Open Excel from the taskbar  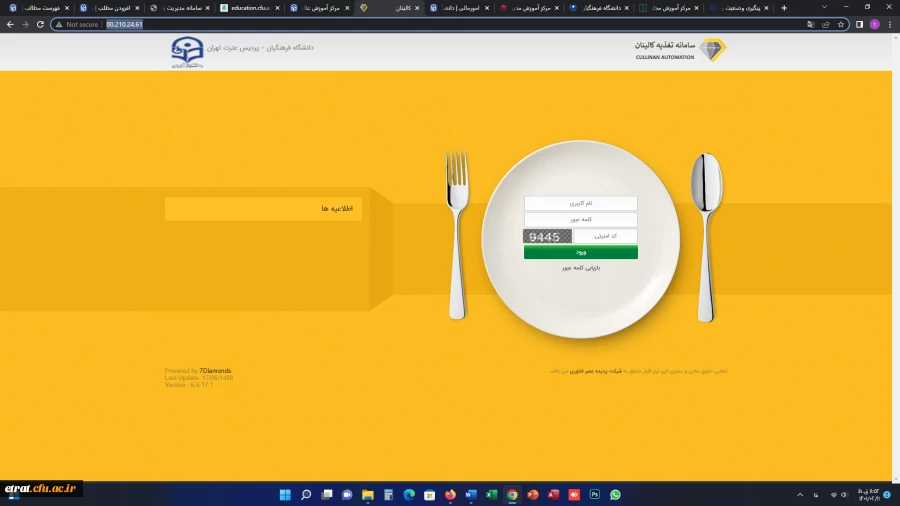491,494
